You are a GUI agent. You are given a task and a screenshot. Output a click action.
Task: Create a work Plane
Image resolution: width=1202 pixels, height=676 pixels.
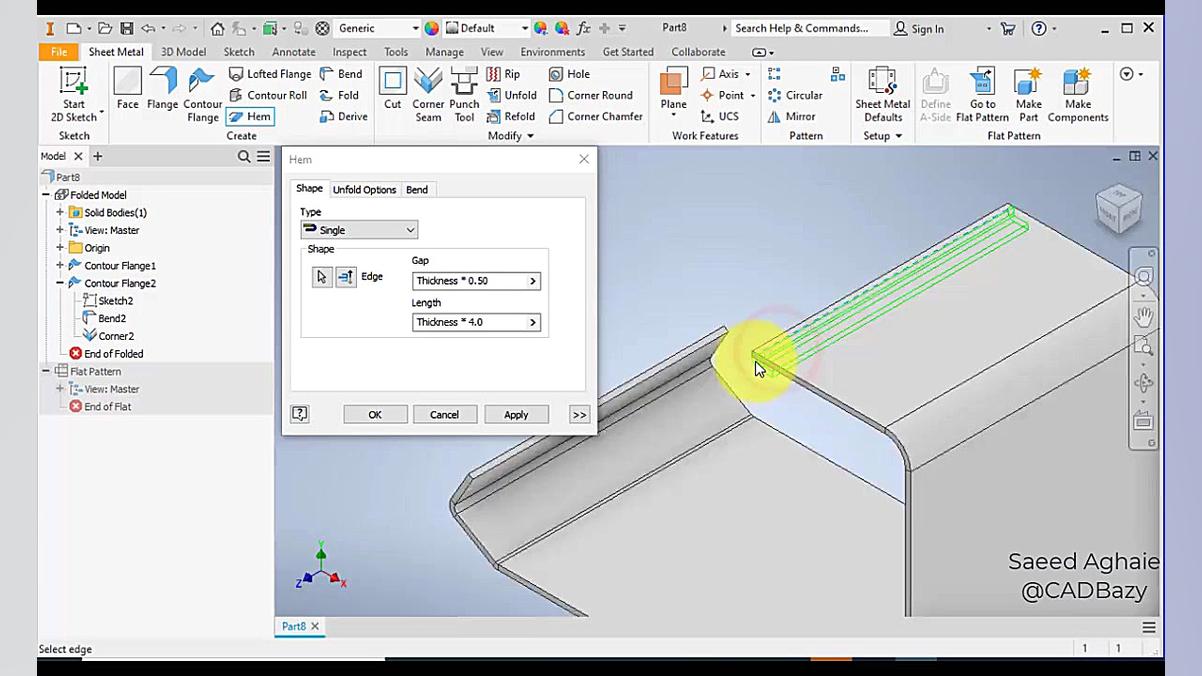[673, 89]
